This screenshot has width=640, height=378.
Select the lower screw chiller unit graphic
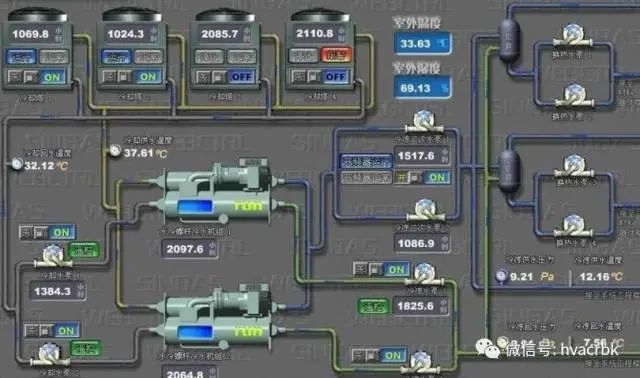click(214, 320)
